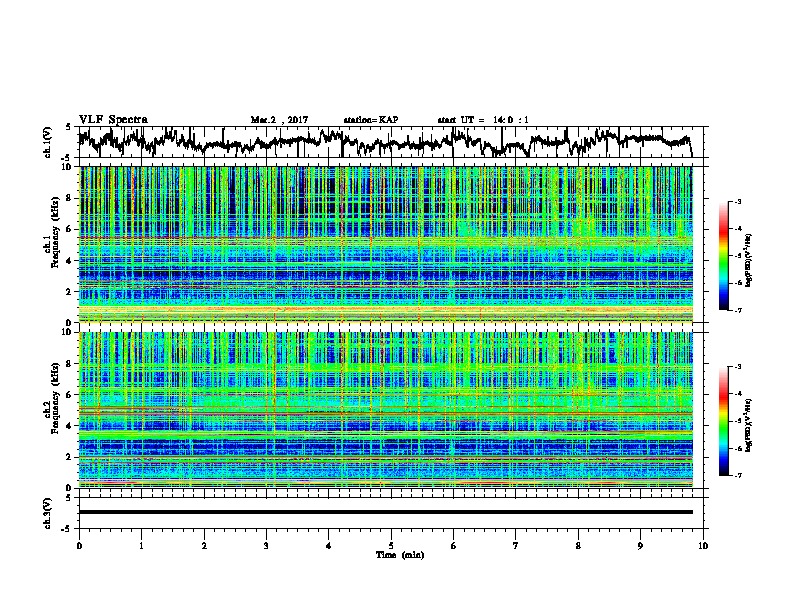
Task: Click the "-3" label on ch.2 colorbar
Action: pos(737,367)
